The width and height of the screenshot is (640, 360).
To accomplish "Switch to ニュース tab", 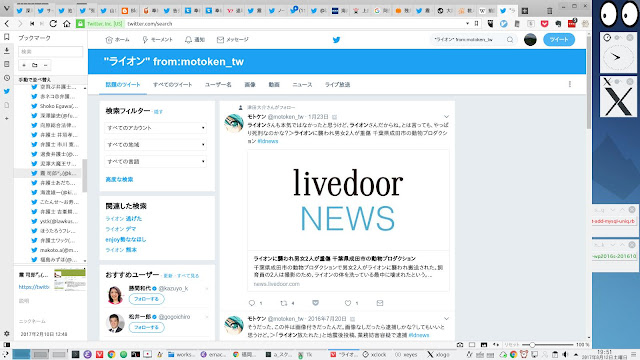I will pos(302,84).
